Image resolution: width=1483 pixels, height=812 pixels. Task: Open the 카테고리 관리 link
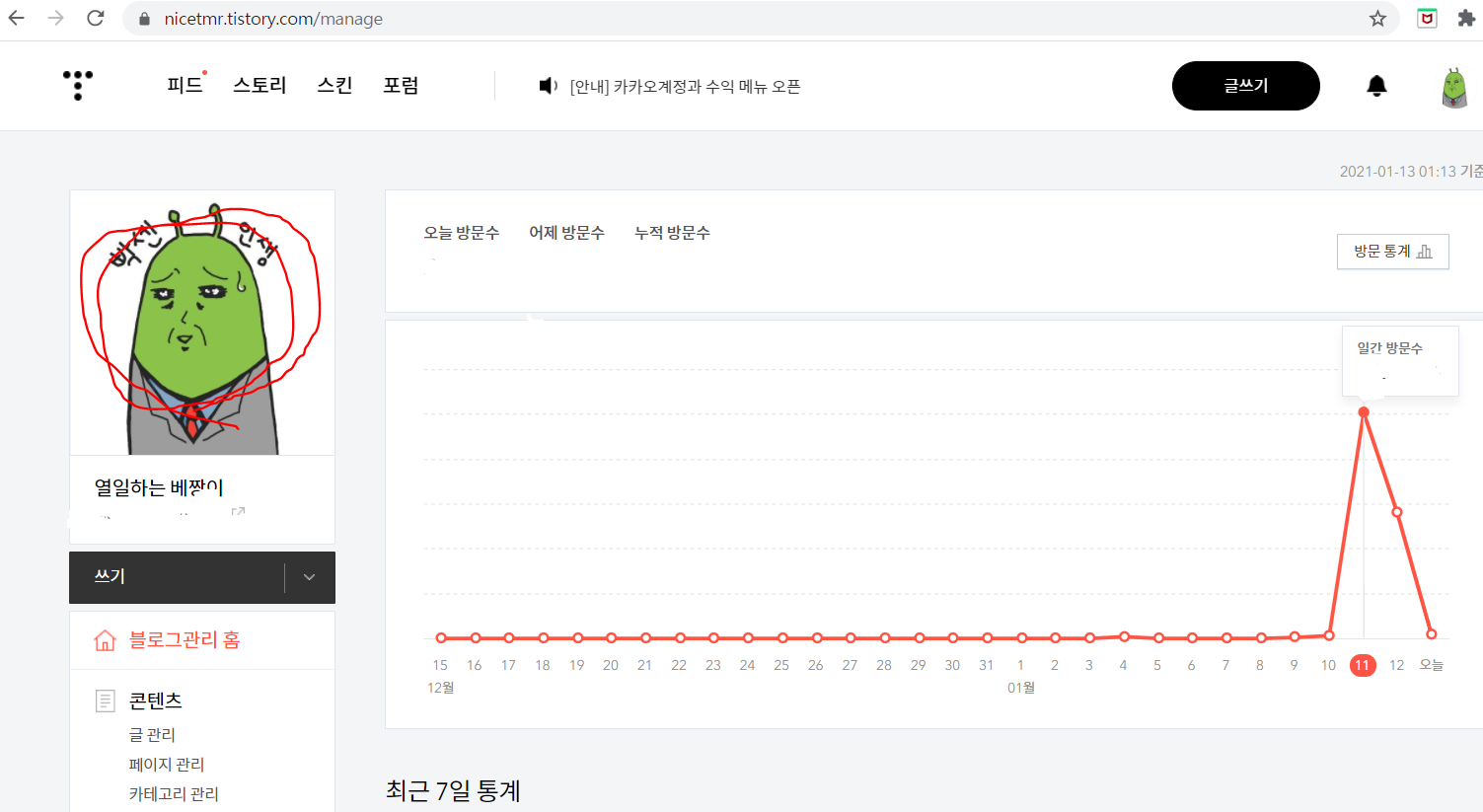click(x=174, y=794)
